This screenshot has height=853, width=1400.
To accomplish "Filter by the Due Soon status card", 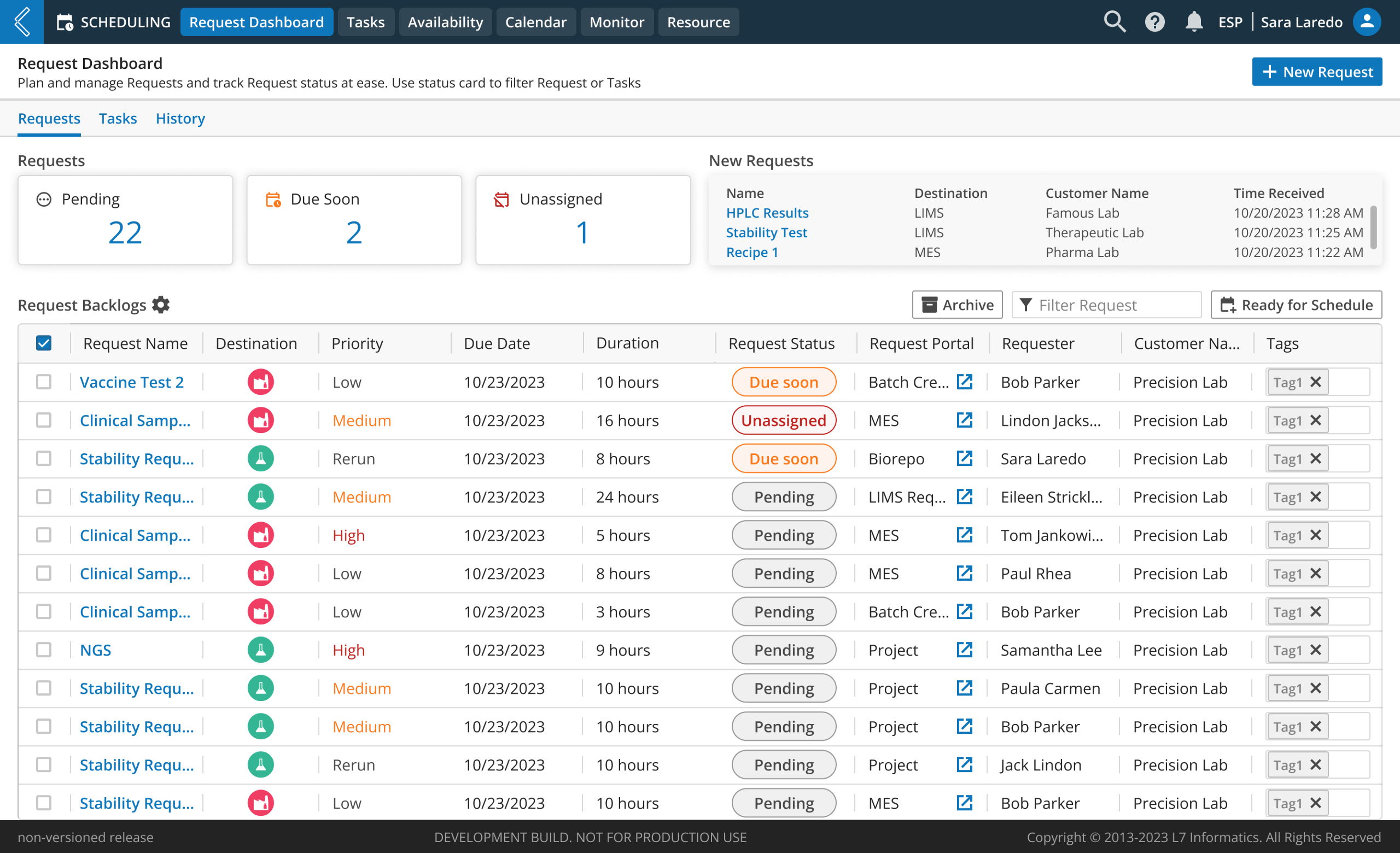I will click(x=353, y=220).
